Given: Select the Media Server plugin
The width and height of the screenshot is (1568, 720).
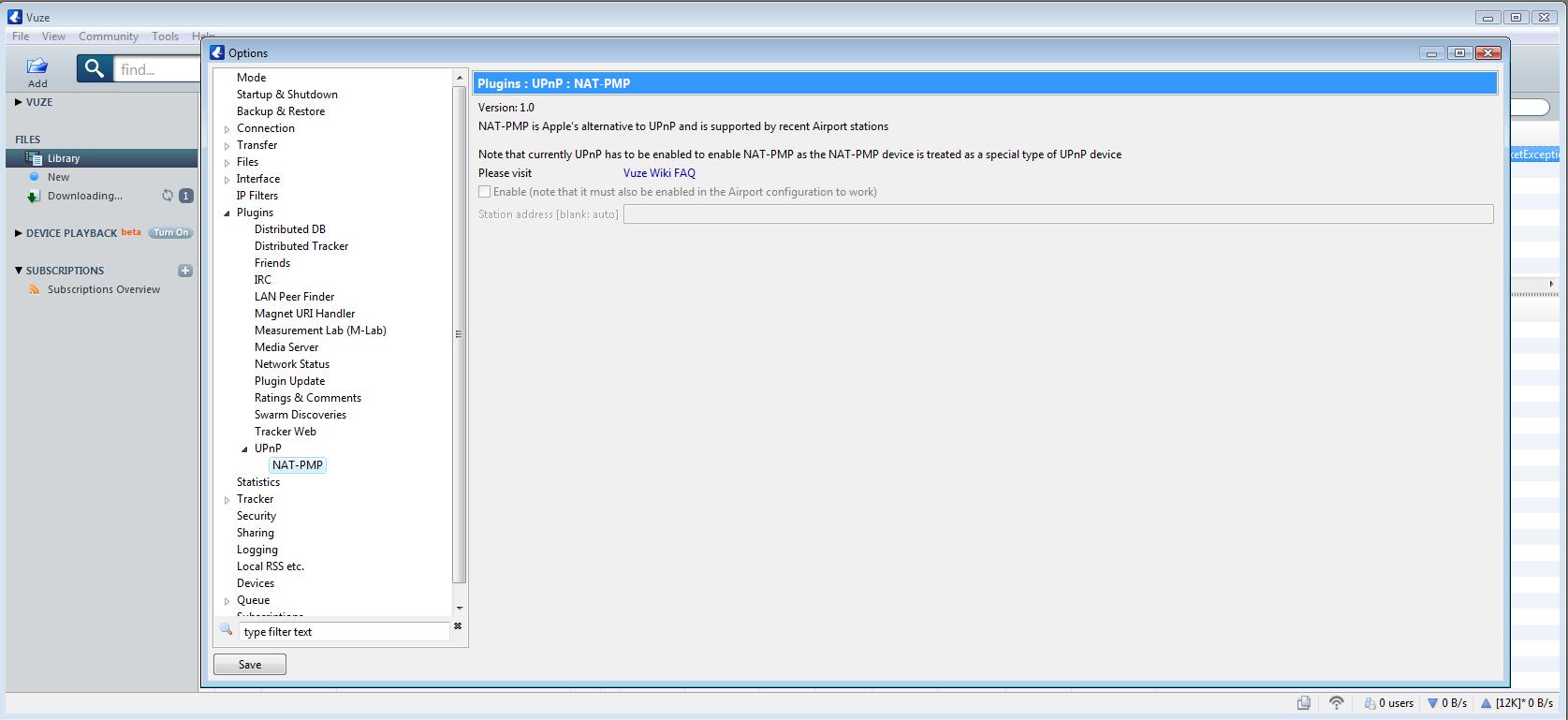Looking at the screenshot, I should (x=286, y=347).
